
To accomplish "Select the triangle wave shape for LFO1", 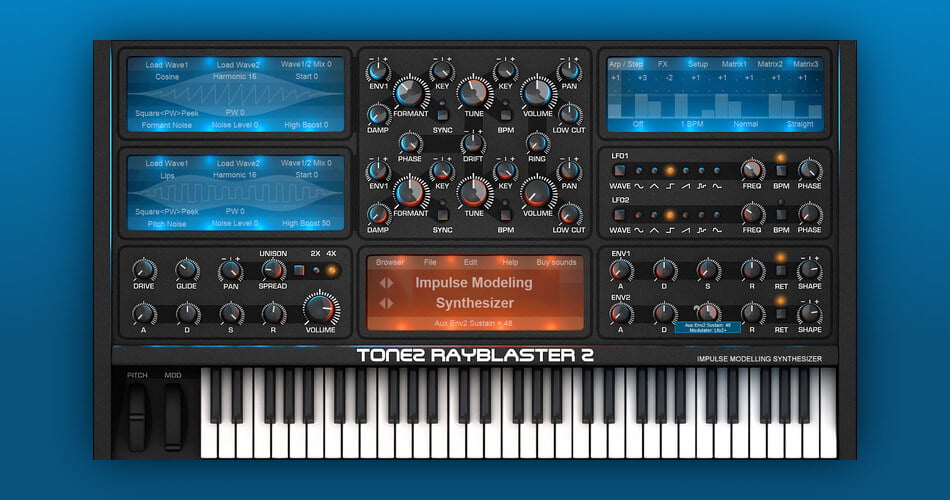I will pyautogui.click(x=654, y=171).
